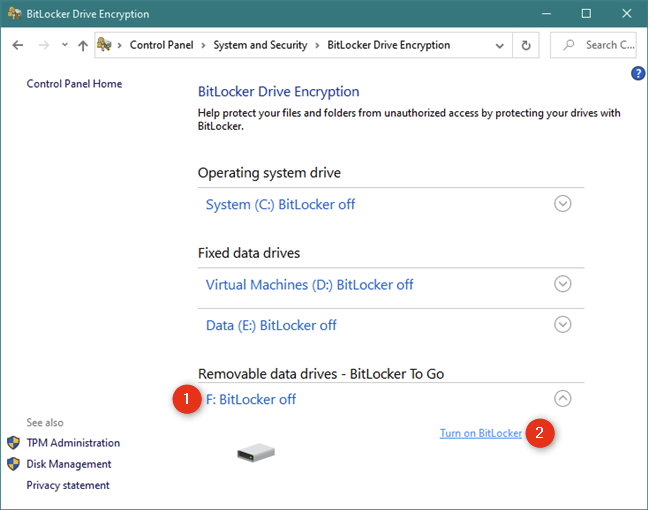Click chevron after Control Panel breadcrumb
Screen dimensions: 648x510
point(203,45)
